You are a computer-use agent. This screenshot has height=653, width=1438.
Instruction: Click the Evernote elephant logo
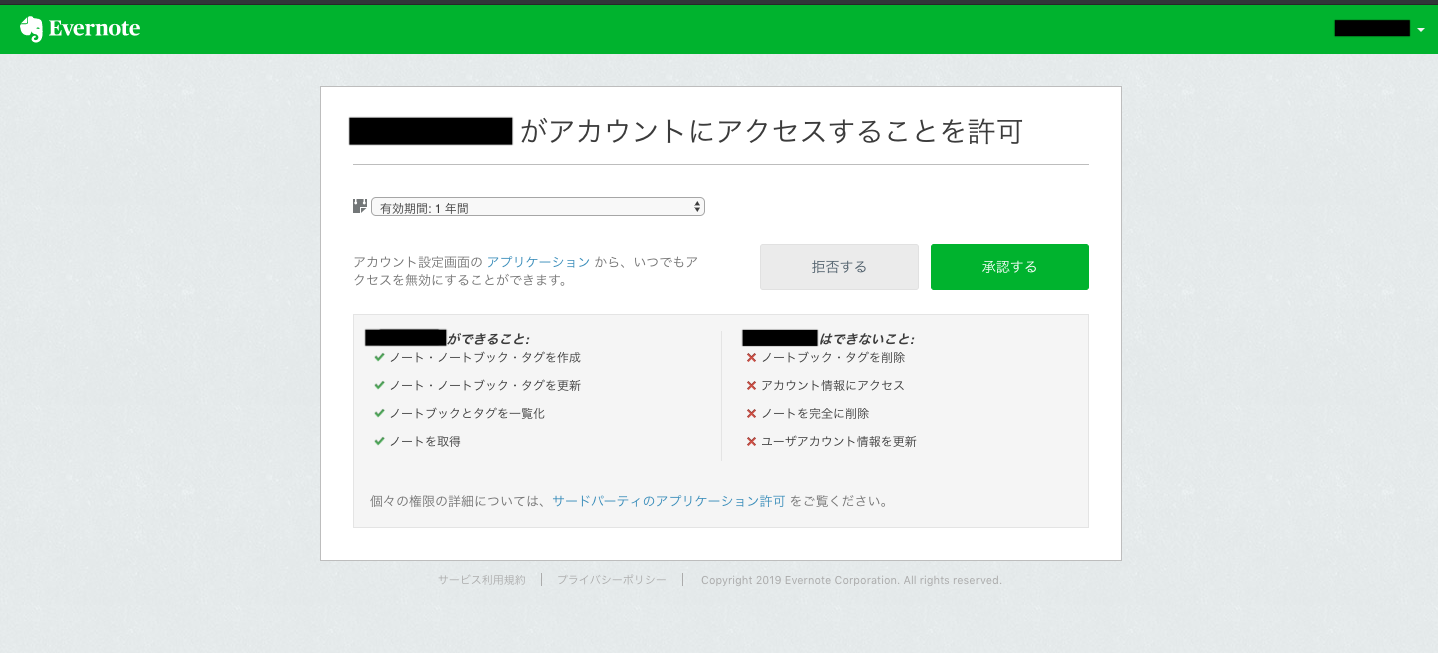[32, 29]
